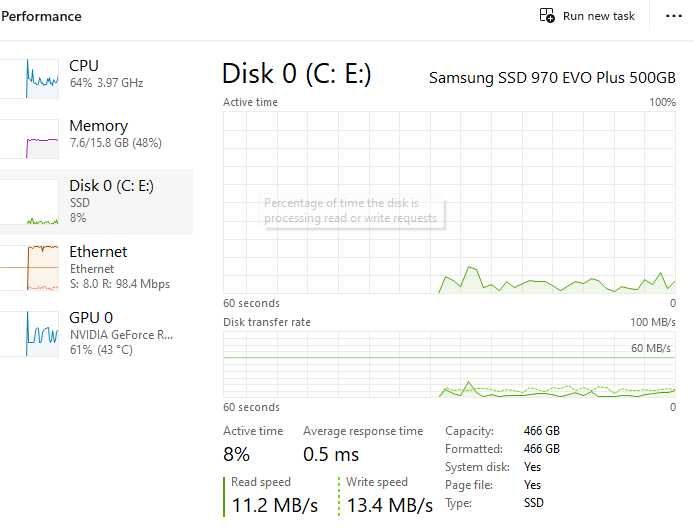Click the Disk 0 mini graph thumbnail
Screen dimensions: 694x529
[x=29, y=206]
